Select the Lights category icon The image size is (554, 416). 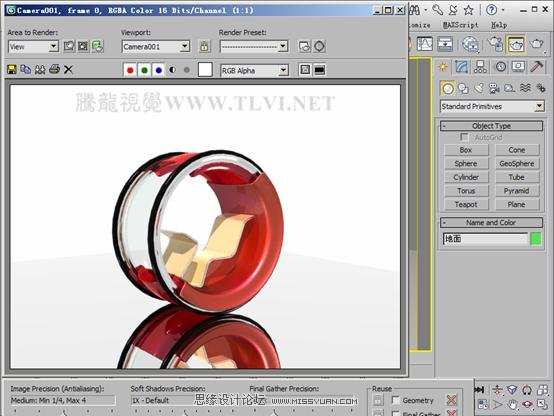point(479,88)
